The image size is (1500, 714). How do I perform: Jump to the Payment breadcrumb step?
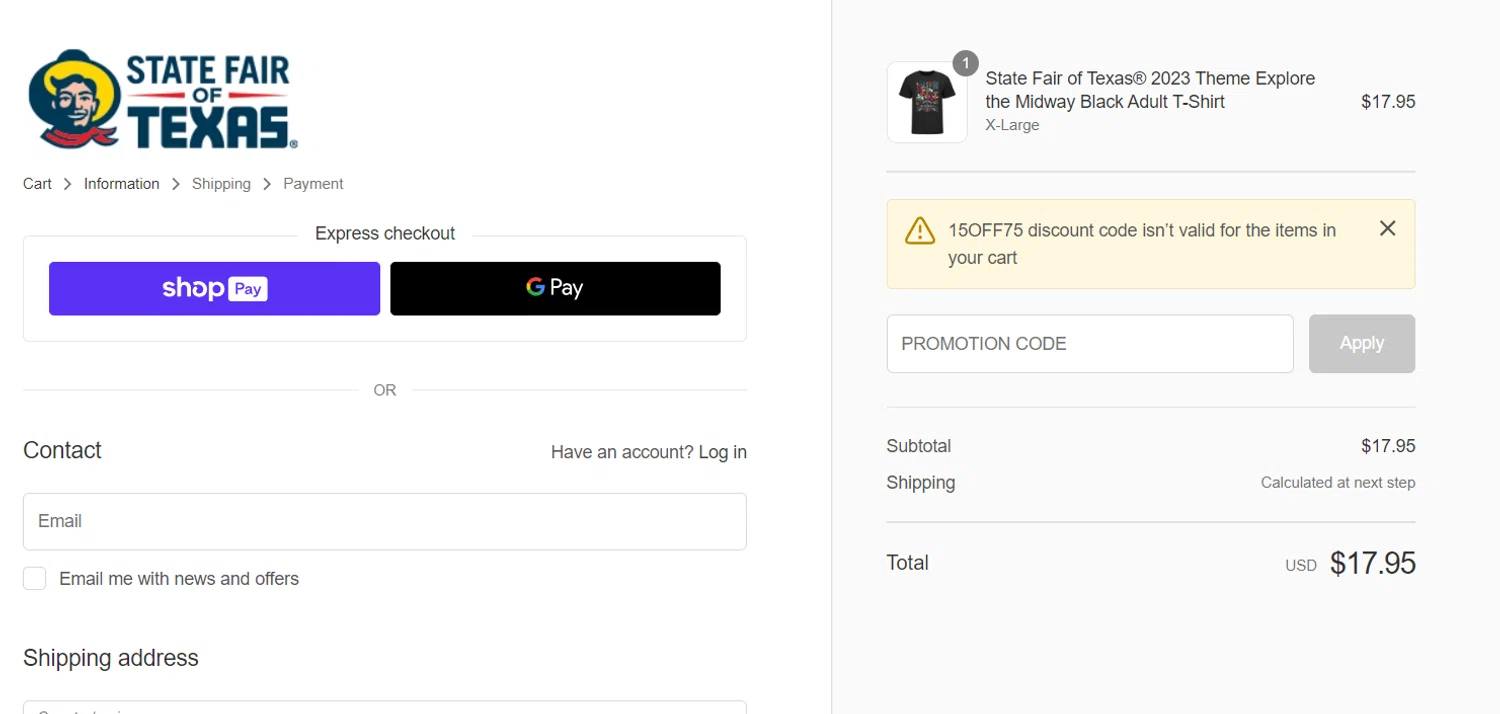[313, 184]
